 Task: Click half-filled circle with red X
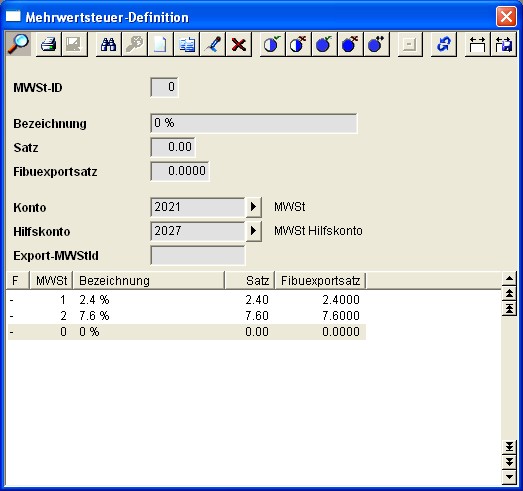point(298,44)
